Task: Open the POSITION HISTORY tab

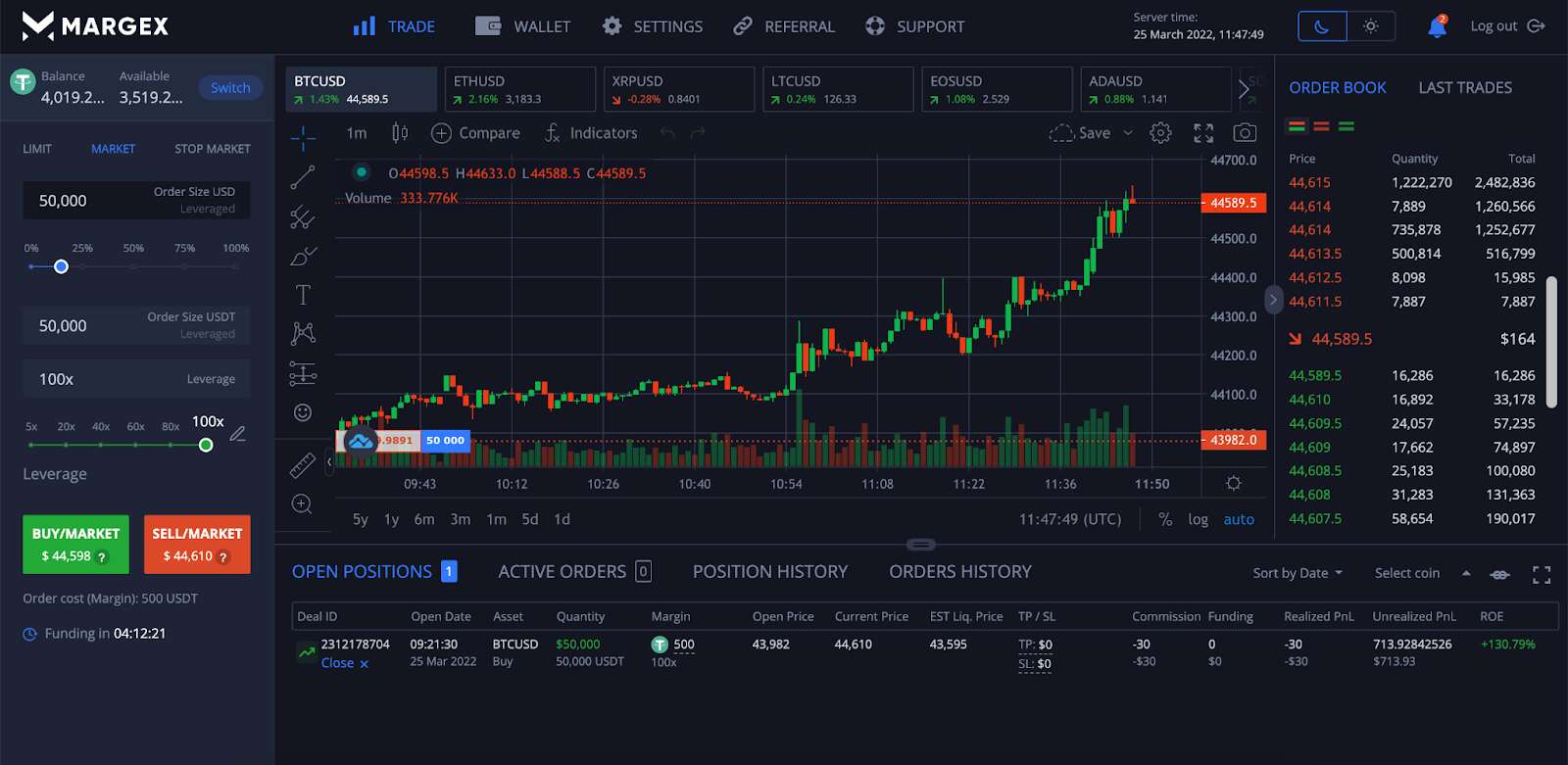Action: tap(770, 571)
